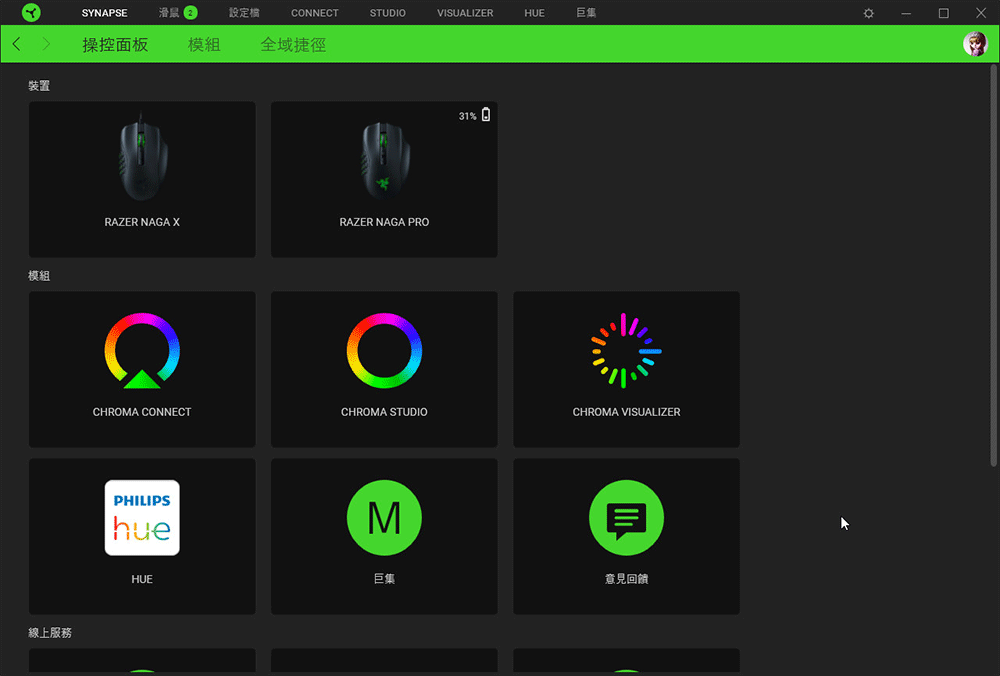Open the Razer Naga Pro mouse image
Screen dimensions: 1000x676
pos(385,160)
